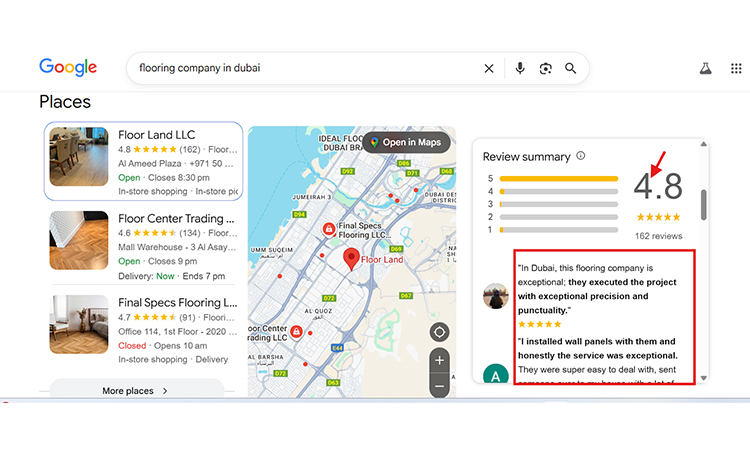Select the red Floor Land map pin
Screen dimensions: 750x450
point(352,259)
